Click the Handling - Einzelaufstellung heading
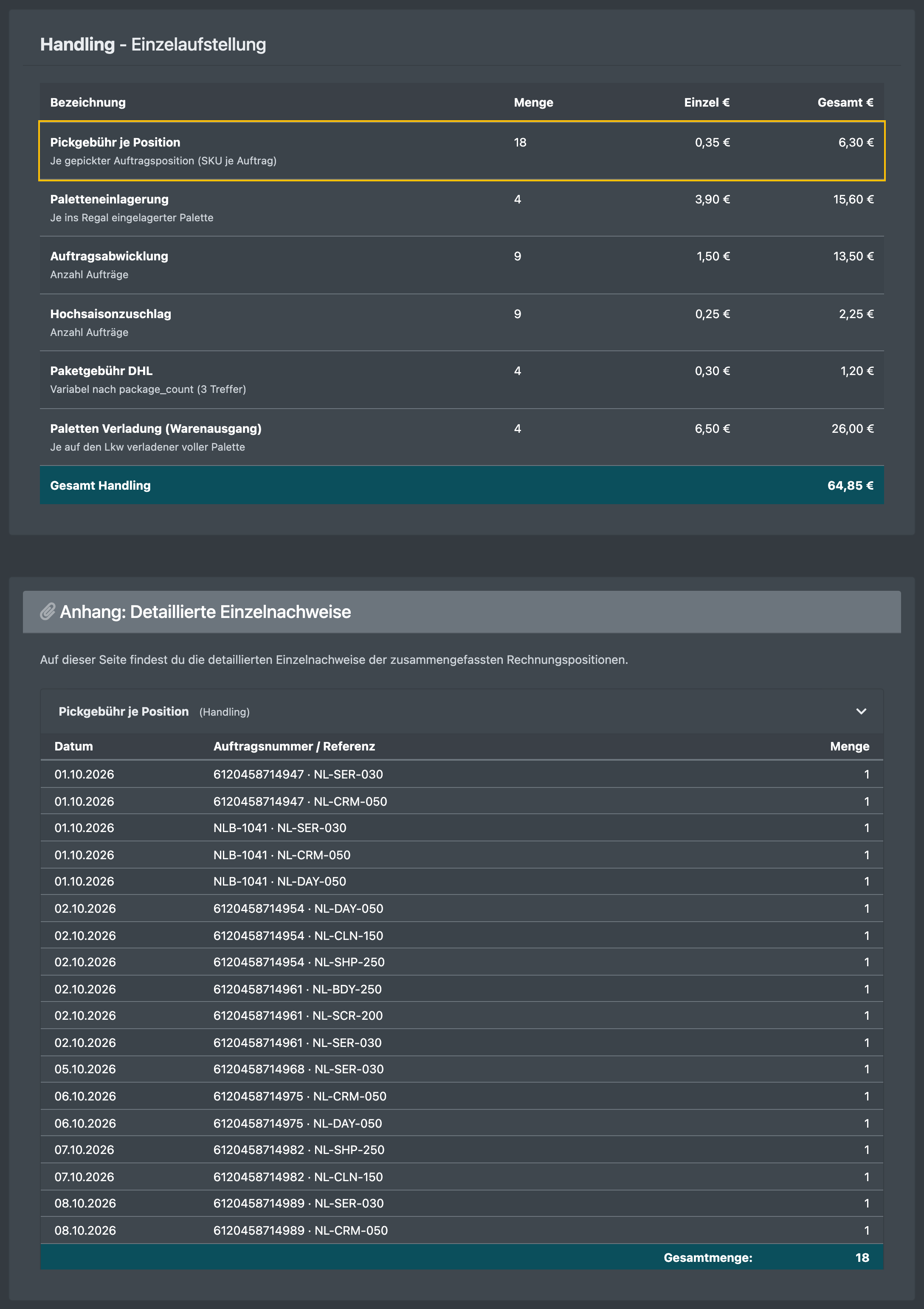The image size is (924, 1309). coord(153,45)
